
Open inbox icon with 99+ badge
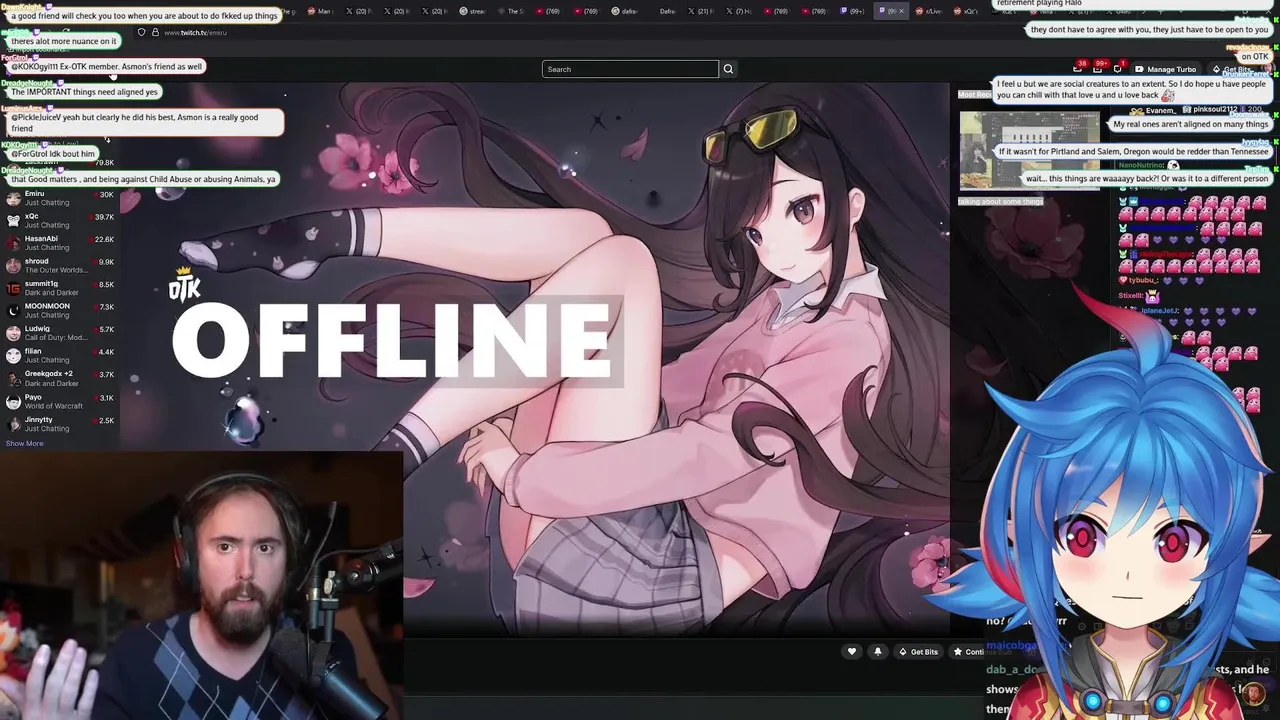point(1098,68)
